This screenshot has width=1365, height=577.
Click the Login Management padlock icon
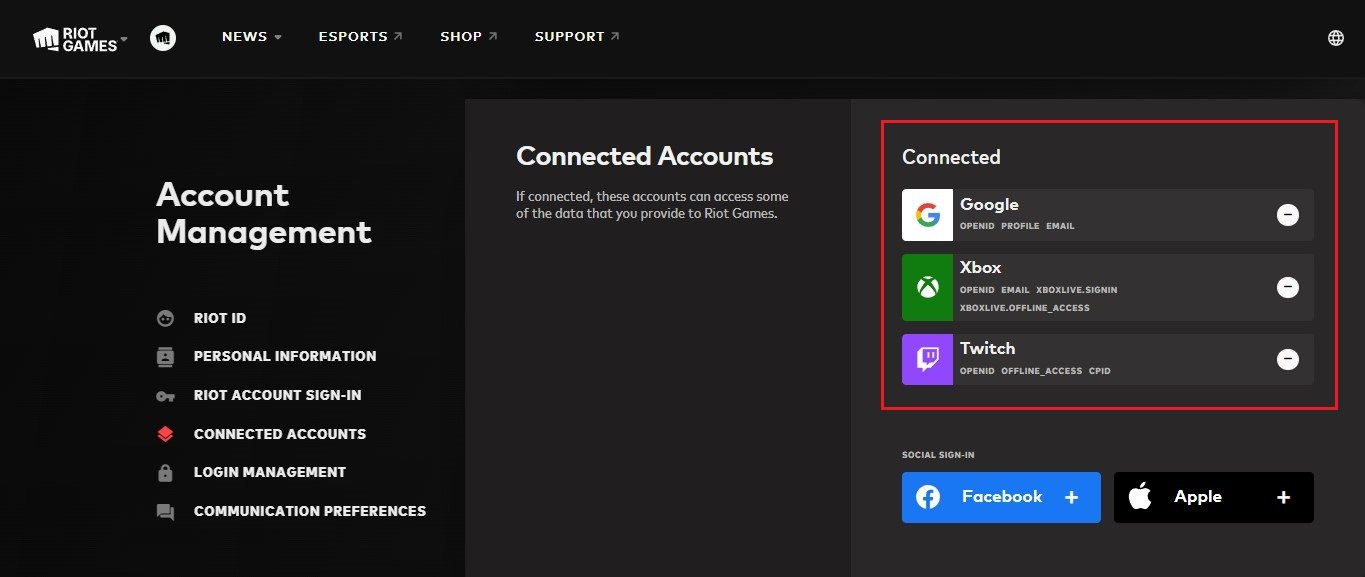click(165, 472)
